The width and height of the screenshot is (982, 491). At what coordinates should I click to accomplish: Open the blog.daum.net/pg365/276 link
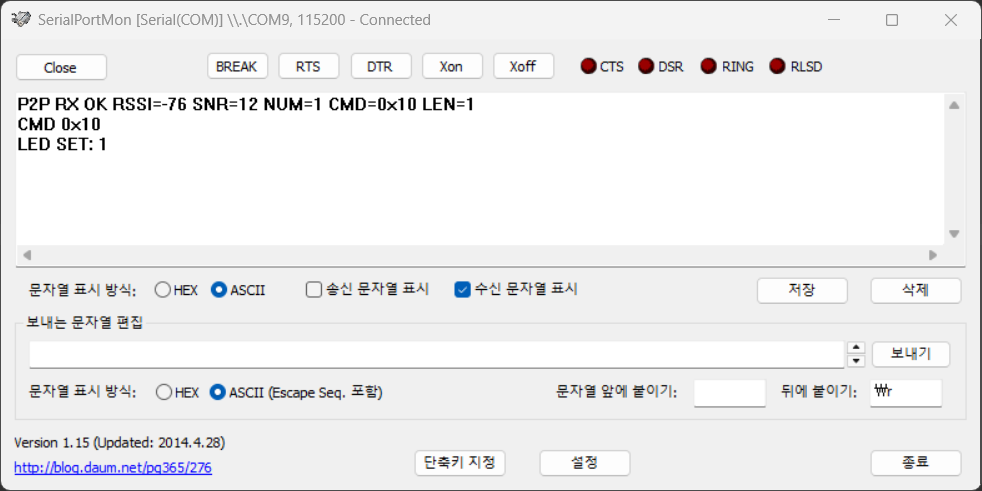pyautogui.click(x=113, y=467)
